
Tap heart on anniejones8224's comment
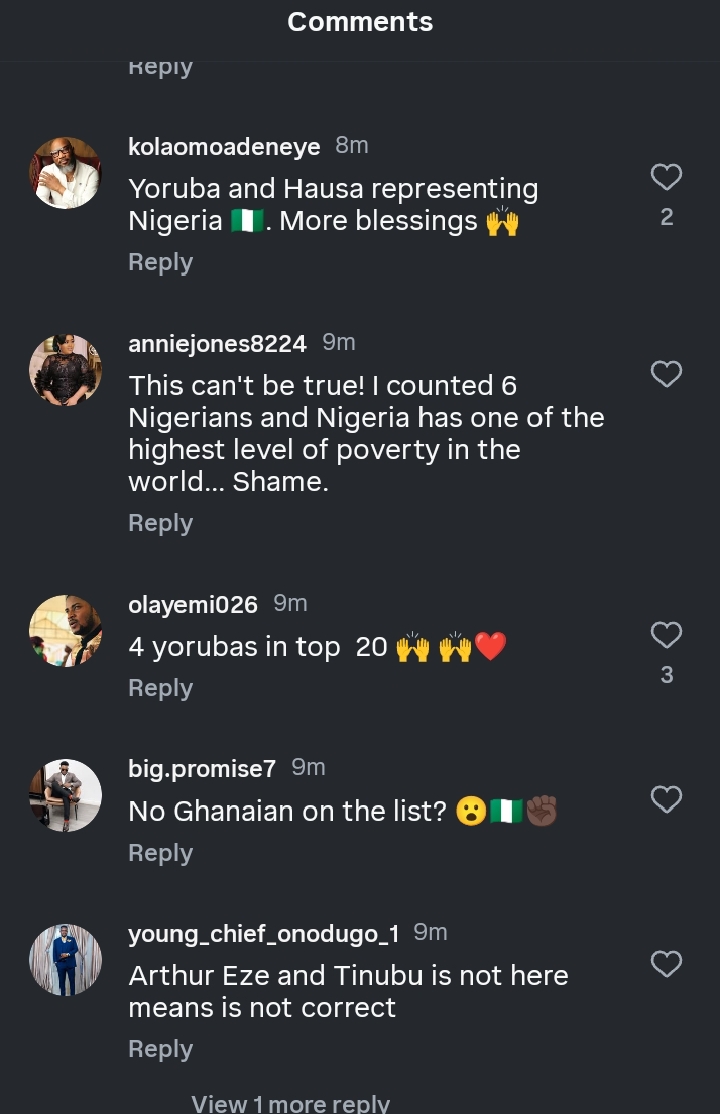[x=666, y=375]
